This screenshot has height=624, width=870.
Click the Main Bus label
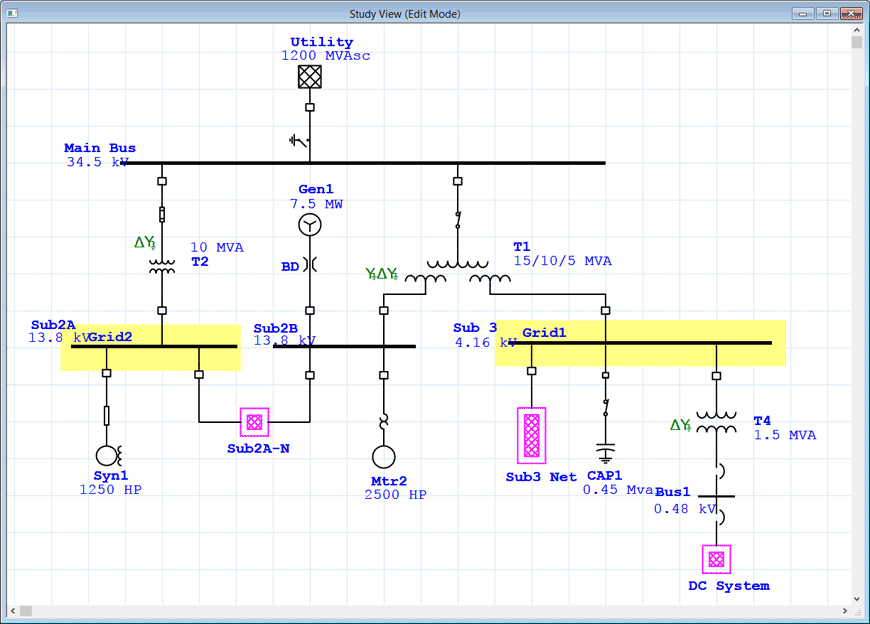pyautogui.click(x=100, y=148)
